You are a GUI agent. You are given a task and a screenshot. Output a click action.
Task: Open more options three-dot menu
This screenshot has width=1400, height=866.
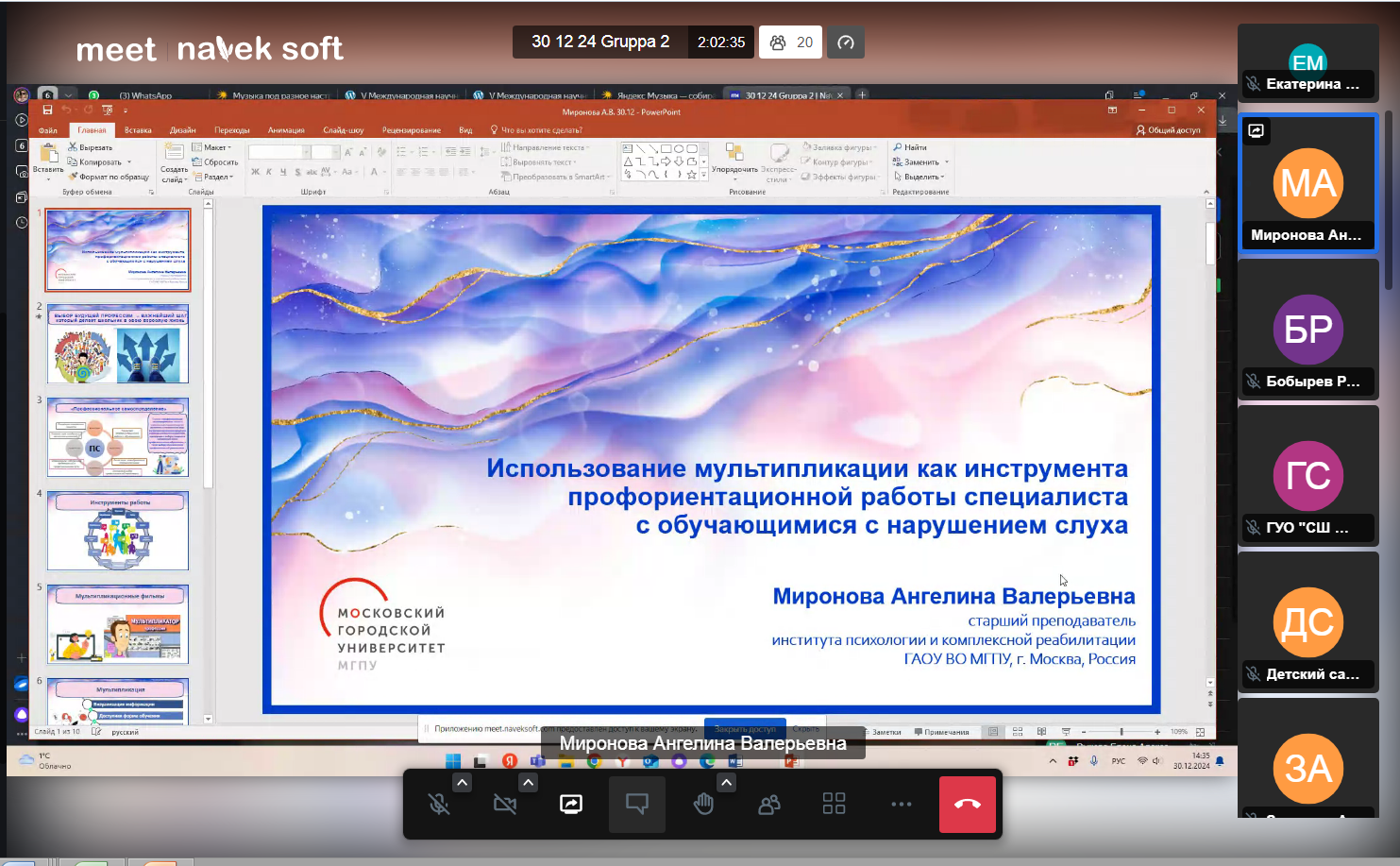pos(901,804)
